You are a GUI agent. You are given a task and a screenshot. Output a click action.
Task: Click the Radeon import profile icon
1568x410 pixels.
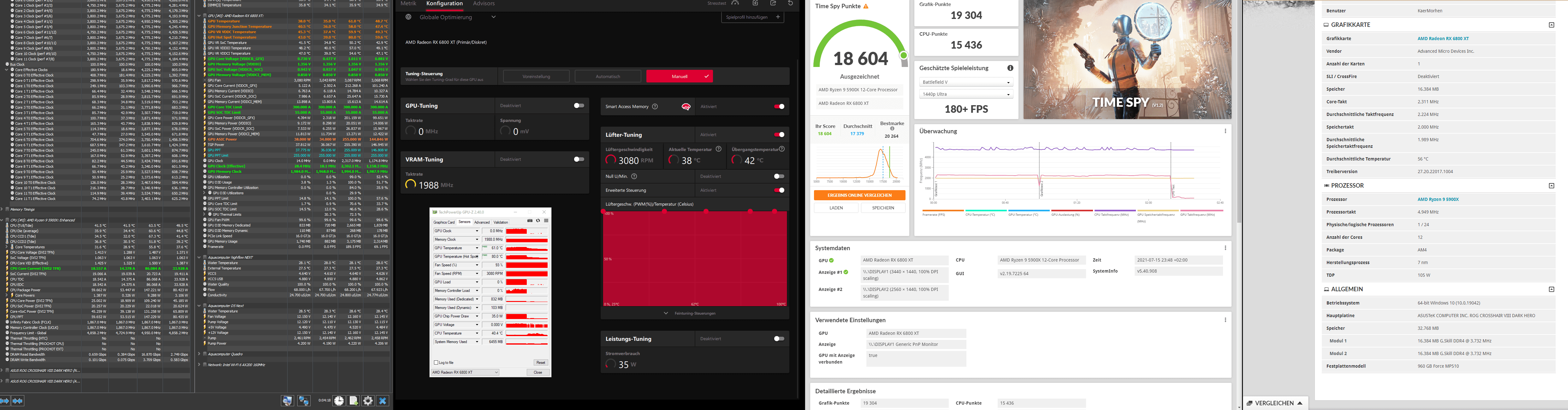(x=755, y=3)
